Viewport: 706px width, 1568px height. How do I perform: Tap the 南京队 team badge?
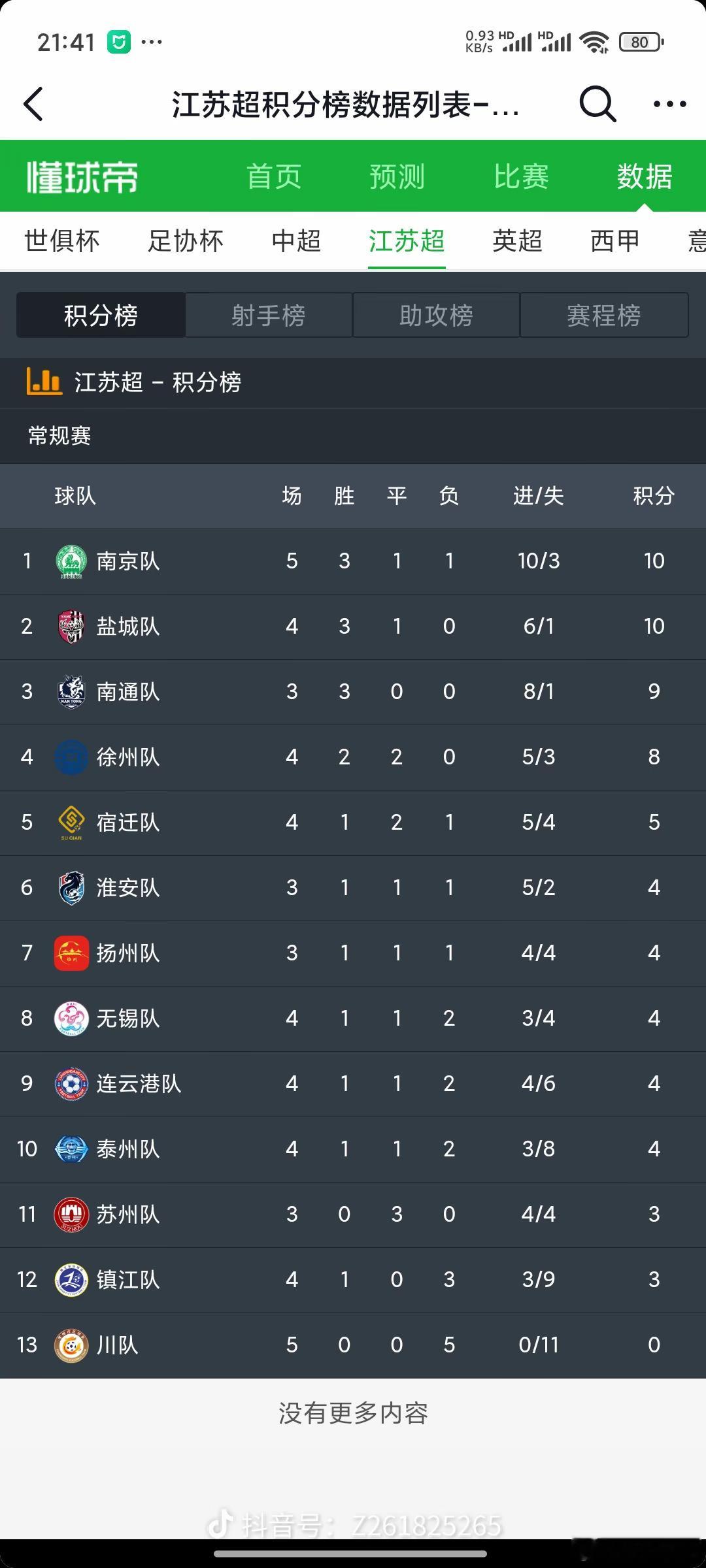tap(71, 561)
